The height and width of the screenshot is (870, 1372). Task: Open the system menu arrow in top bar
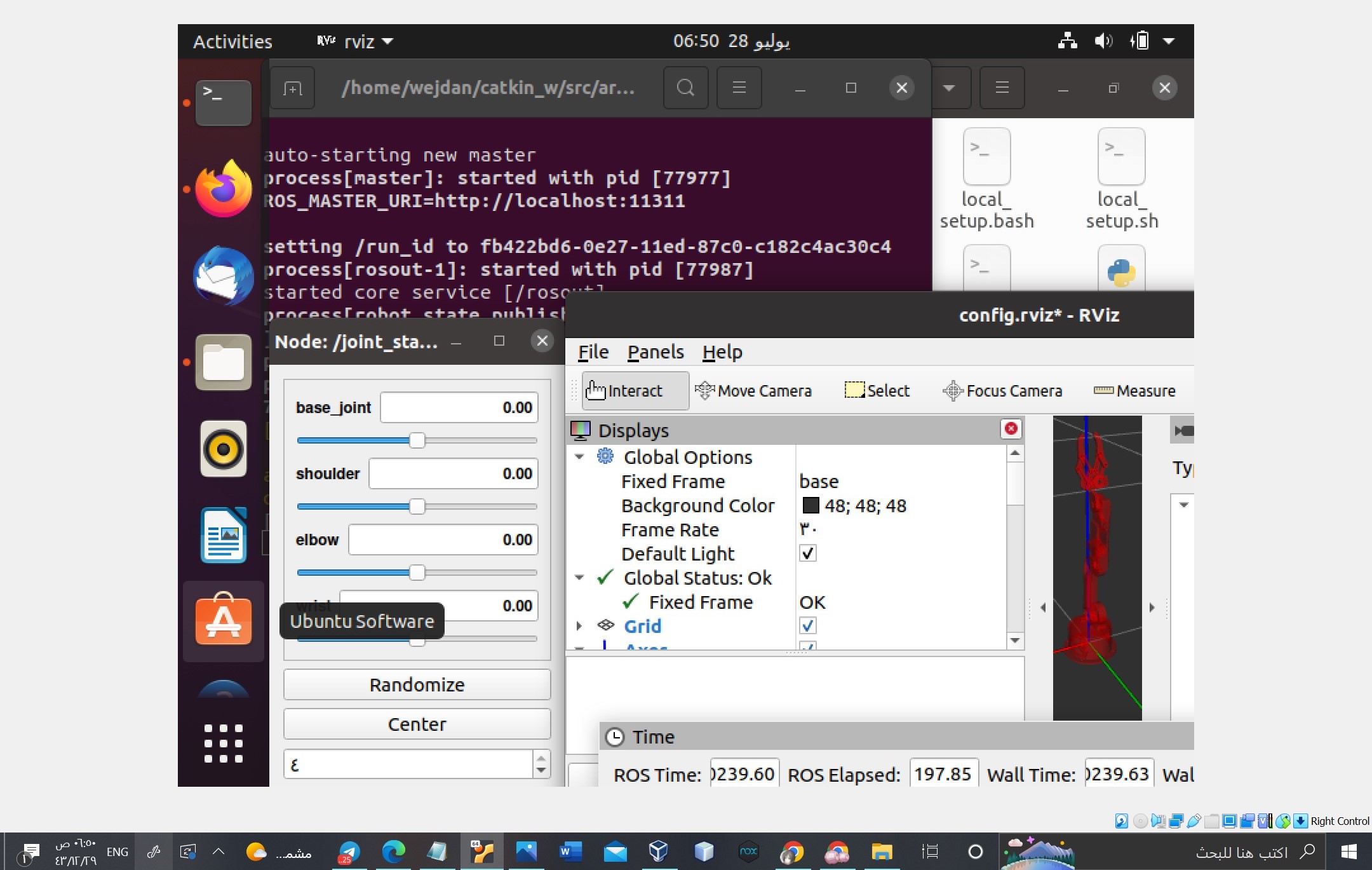pyautogui.click(x=1168, y=41)
